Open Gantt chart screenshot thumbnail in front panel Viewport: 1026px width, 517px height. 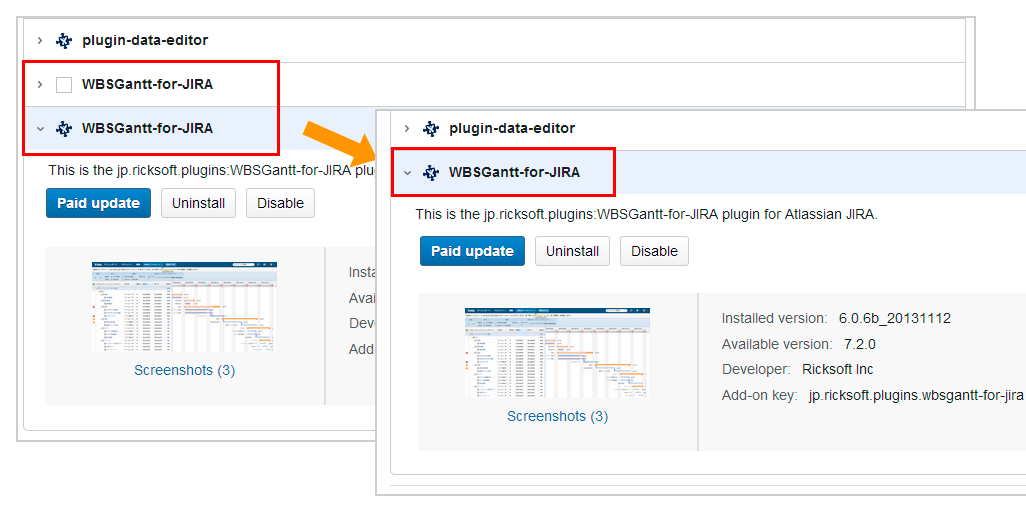coord(557,352)
